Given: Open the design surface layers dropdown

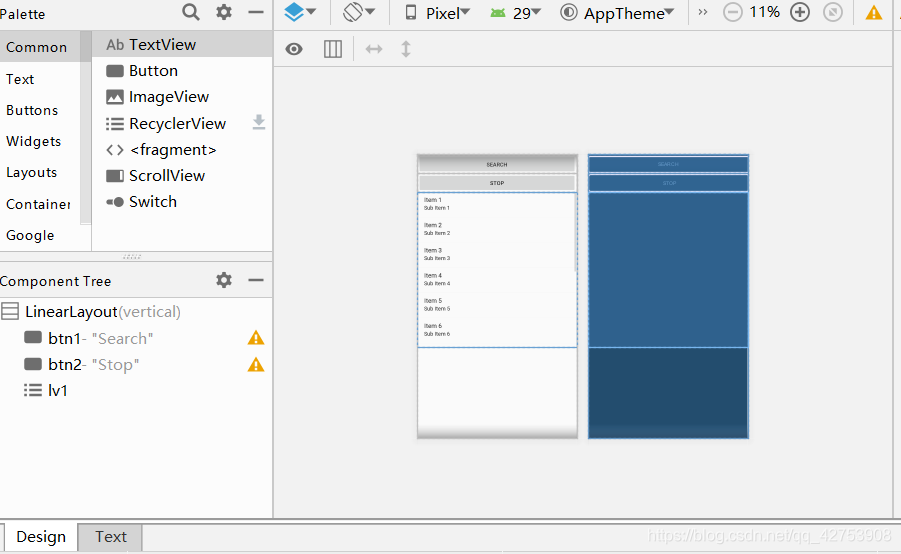Looking at the screenshot, I should [300, 12].
